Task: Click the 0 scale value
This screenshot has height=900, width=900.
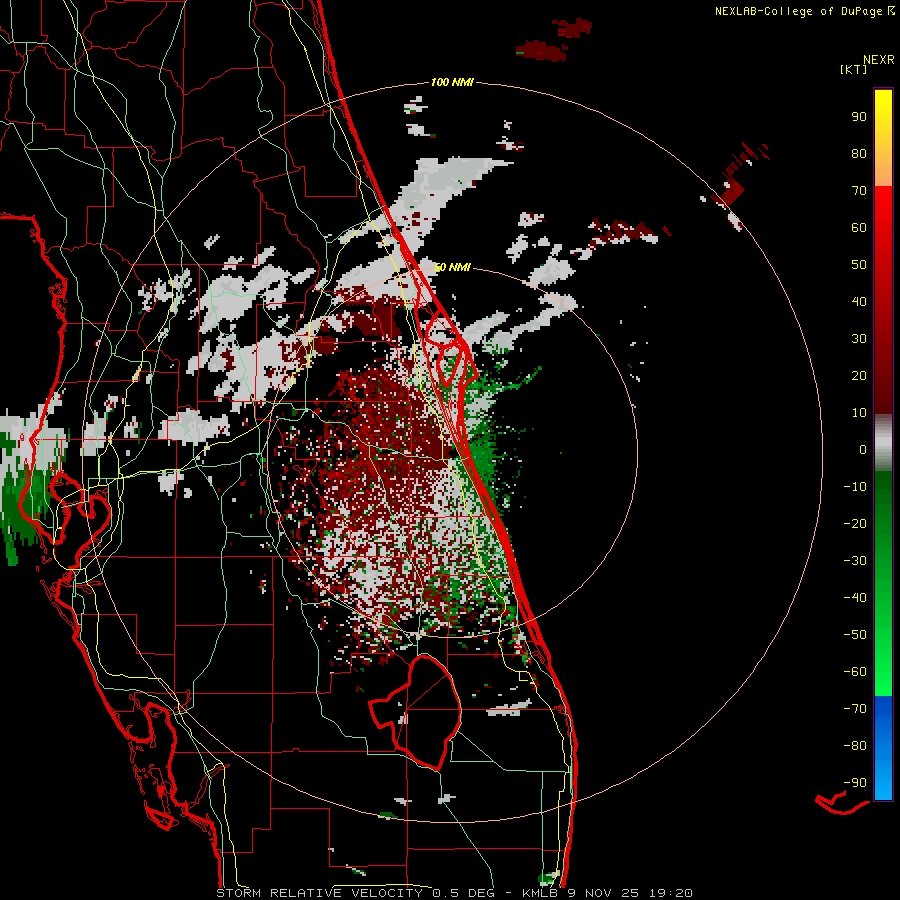Action: pos(863,450)
